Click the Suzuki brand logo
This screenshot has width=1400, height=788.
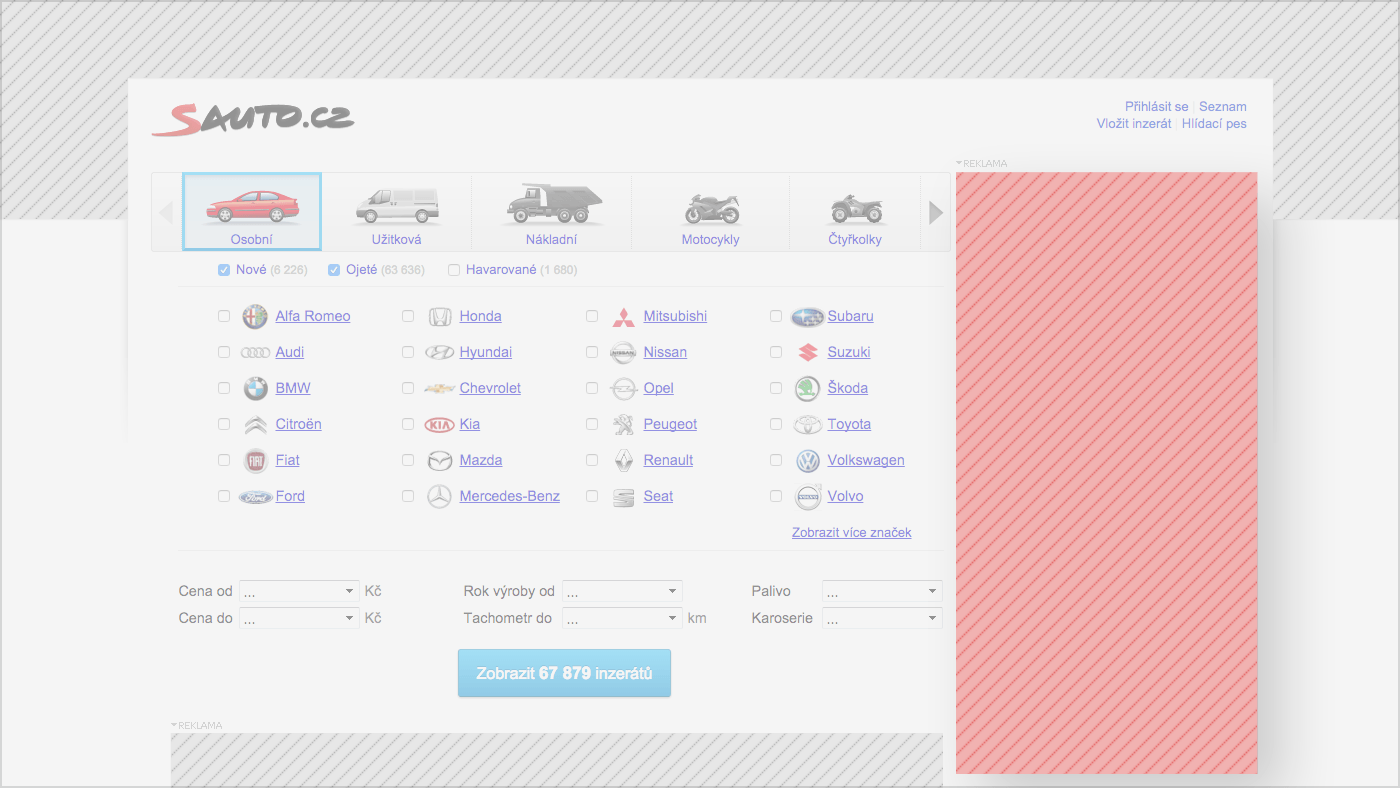(x=807, y=352)
